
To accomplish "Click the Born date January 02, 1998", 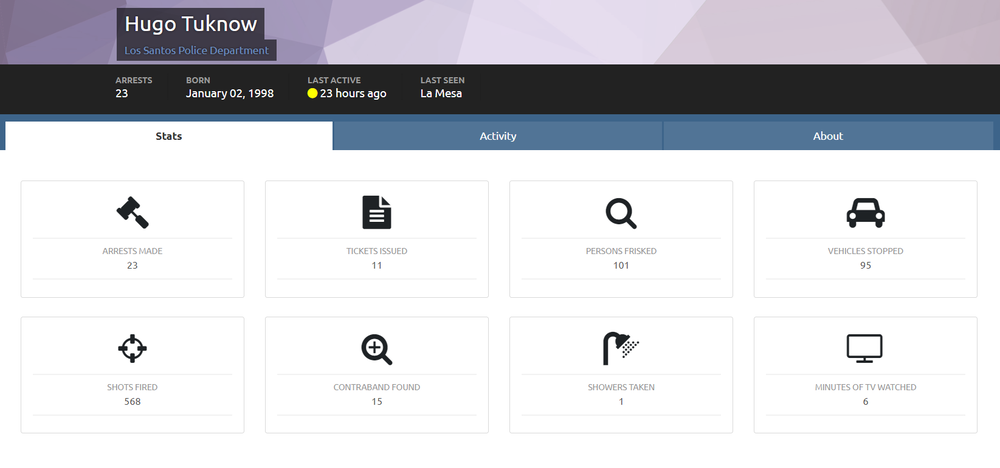I will point(230,94).
